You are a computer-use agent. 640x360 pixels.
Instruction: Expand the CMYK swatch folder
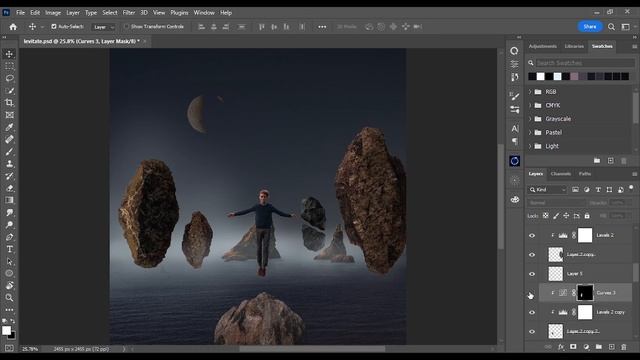[x=530, y=105]
